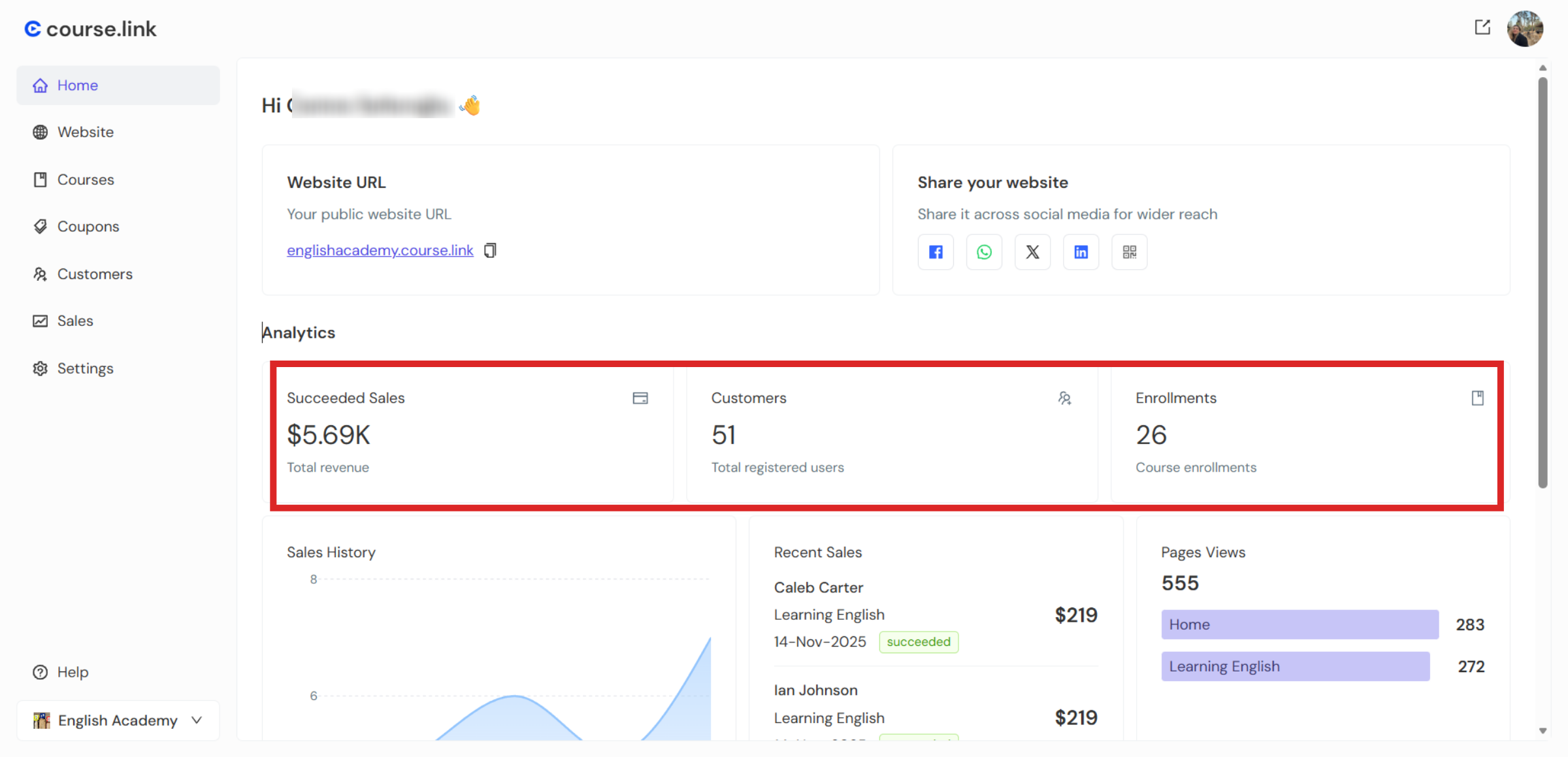Viewport: 1568px width, 757px height.
Task: Share website via WhatsApp
Action: pyautogui.click(x=984, y=251)
